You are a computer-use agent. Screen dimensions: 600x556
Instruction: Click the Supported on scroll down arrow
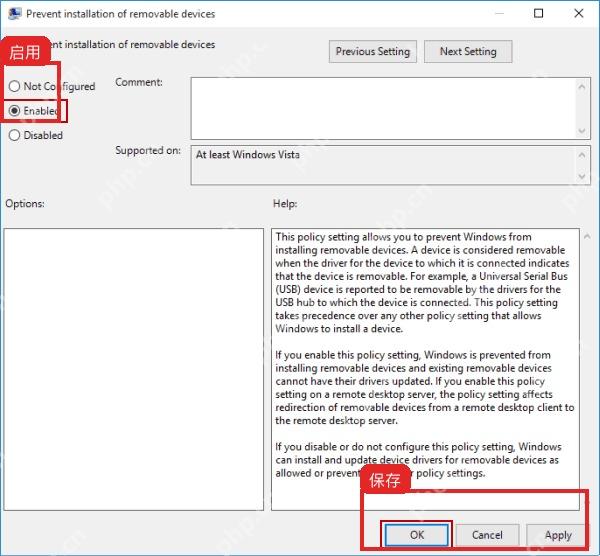coord(582,176)
